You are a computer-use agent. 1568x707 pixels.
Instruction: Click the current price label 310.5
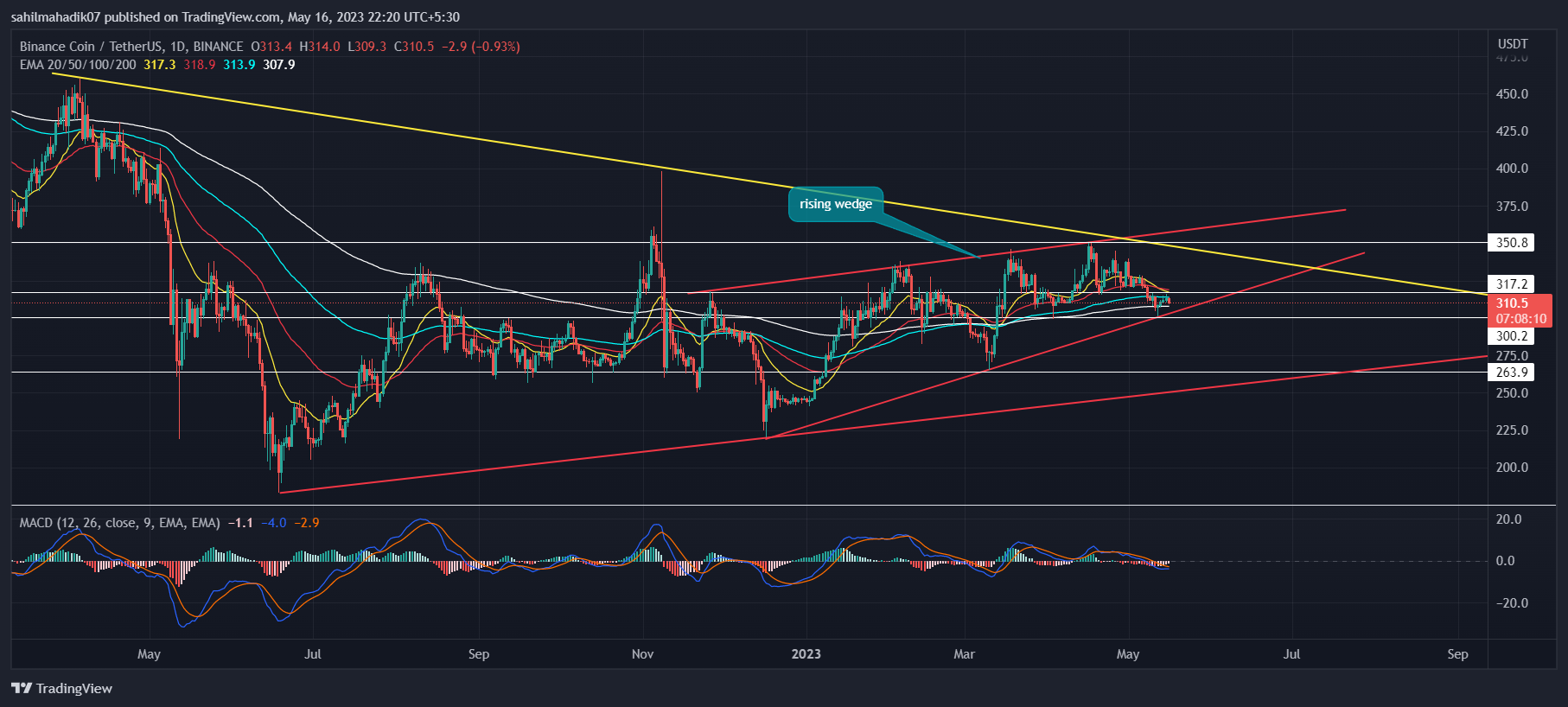coord(1512,303)
